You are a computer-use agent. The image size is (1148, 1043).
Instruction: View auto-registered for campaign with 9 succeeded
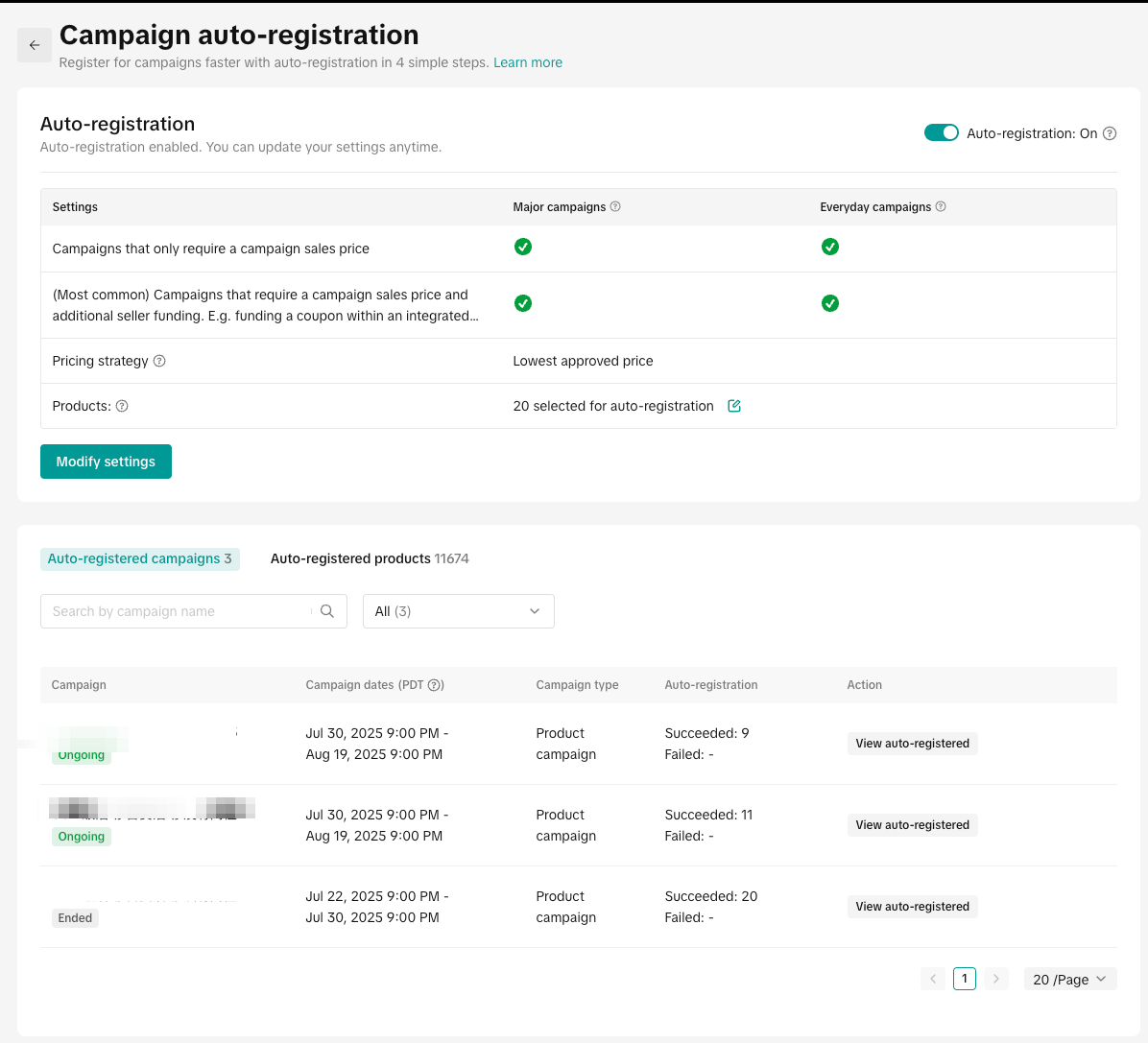coord(912,744)
